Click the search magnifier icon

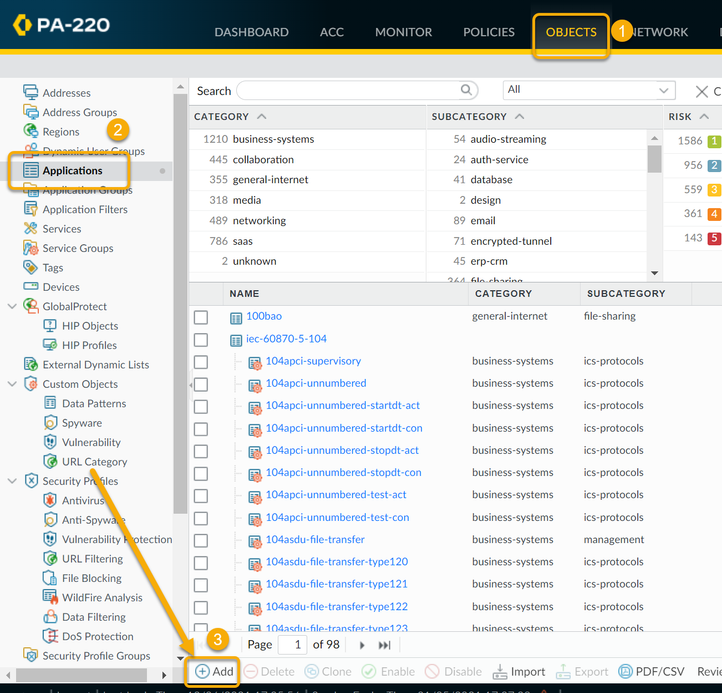(466, 90)
